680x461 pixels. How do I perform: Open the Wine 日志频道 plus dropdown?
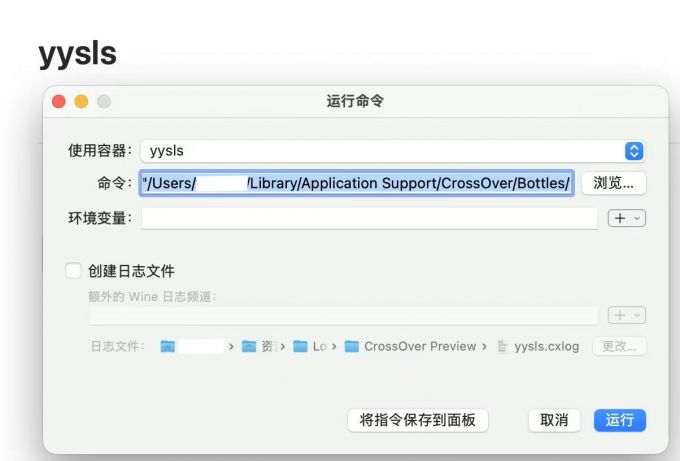click(627, 315)
